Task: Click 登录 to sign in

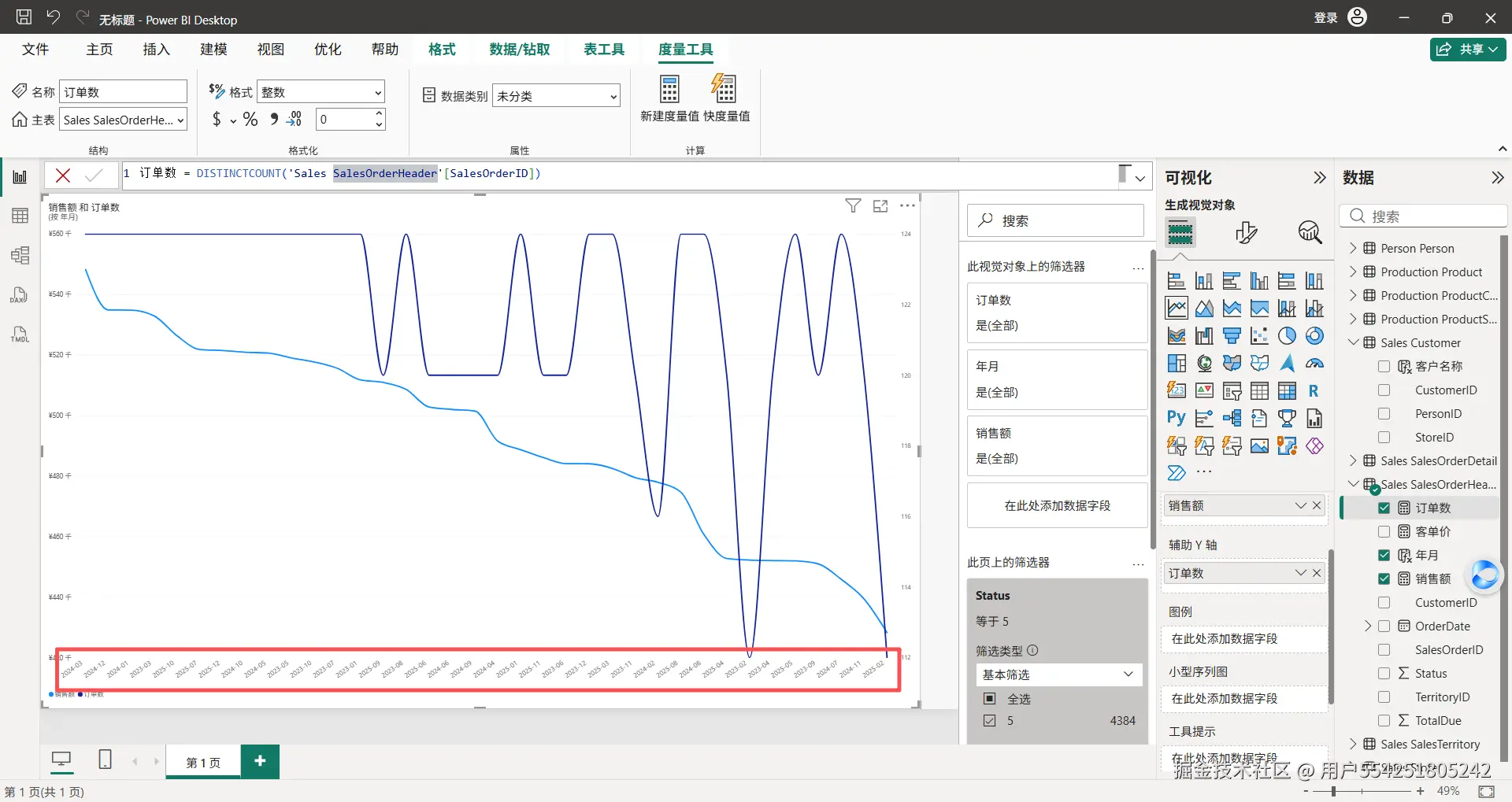Action: point(1326,17)
